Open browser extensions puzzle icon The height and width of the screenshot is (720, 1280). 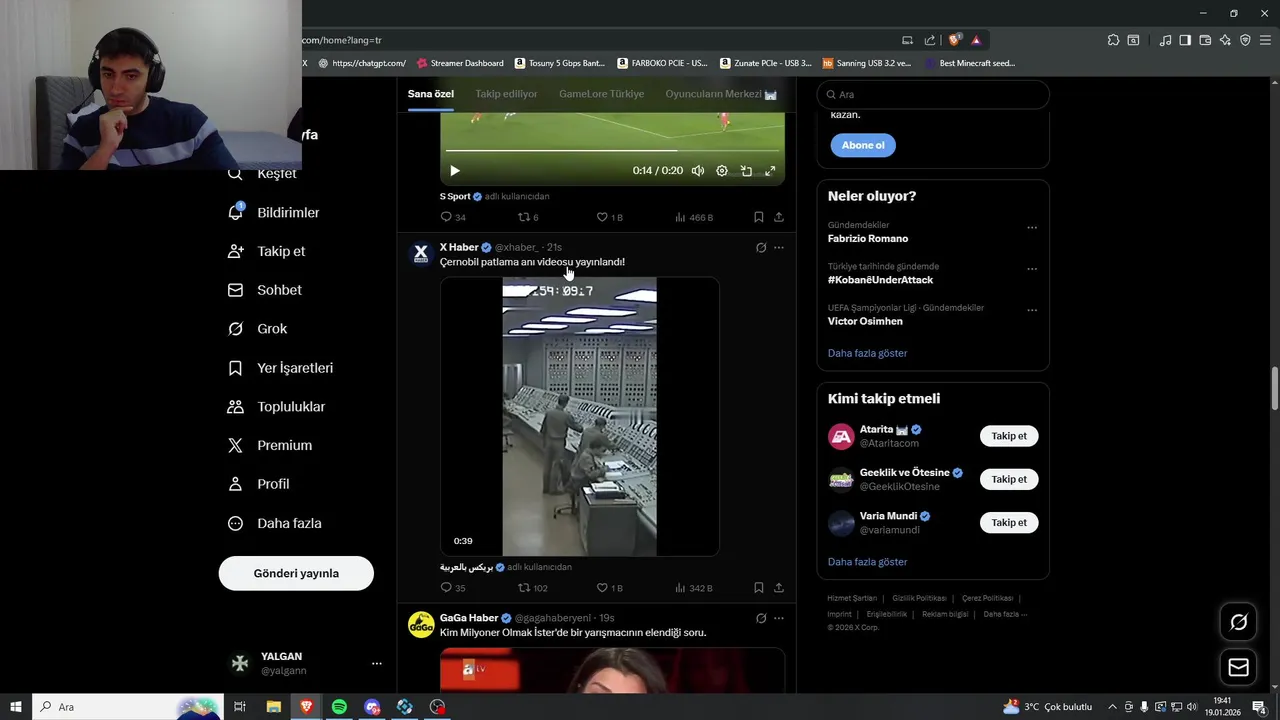pos(1113,40)
